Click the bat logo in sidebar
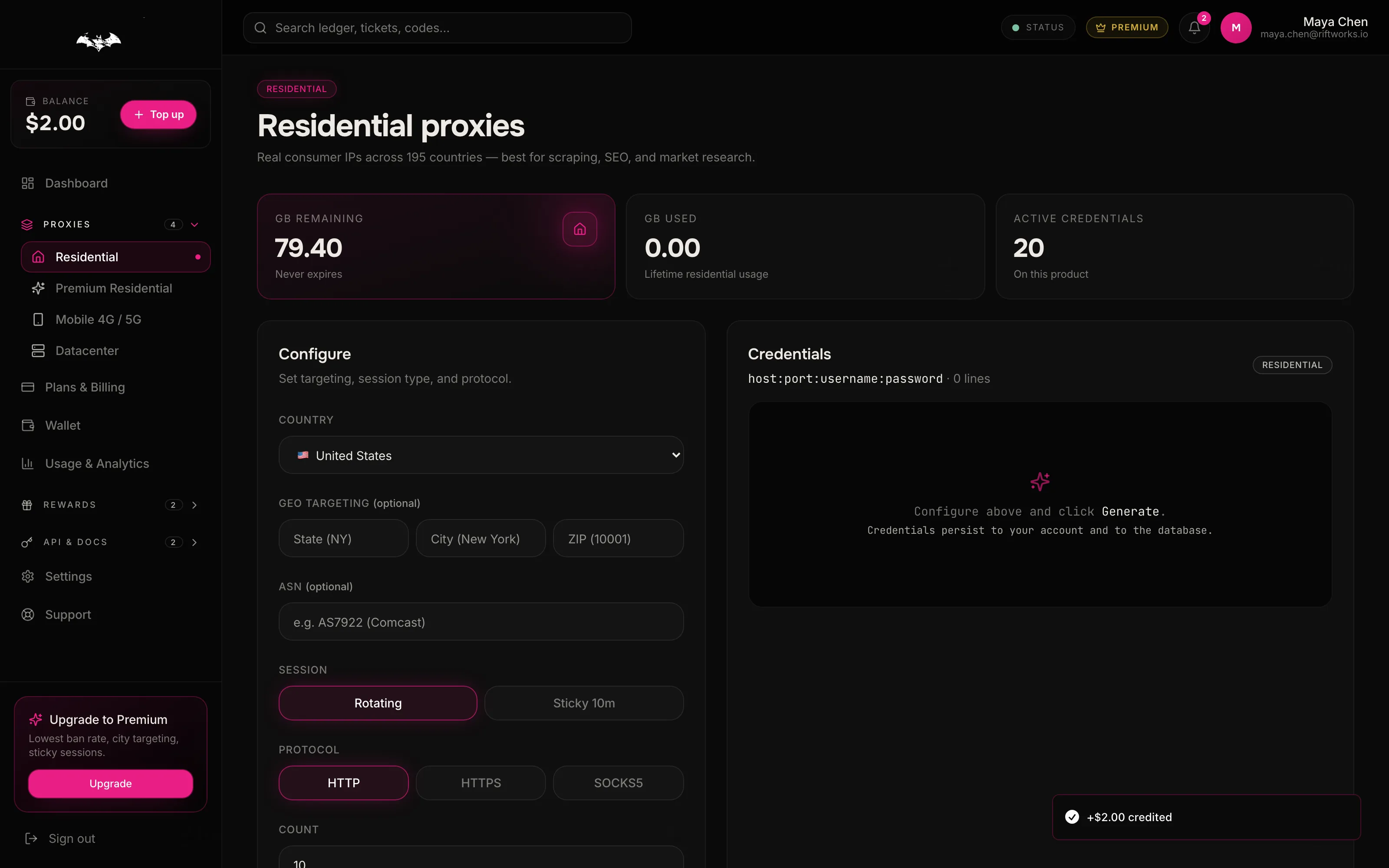1389x868 pixels. pyautogui.click(x=99, y=41)
